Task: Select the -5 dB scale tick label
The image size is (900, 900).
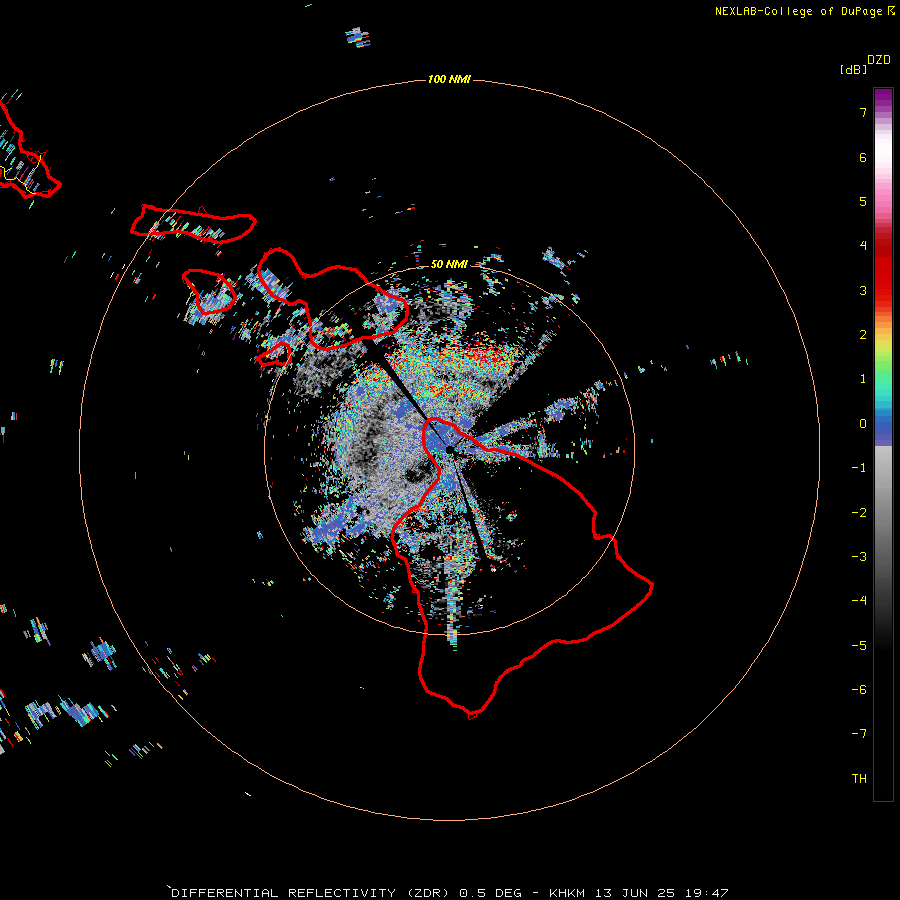Action: click(x=859, y=646)
